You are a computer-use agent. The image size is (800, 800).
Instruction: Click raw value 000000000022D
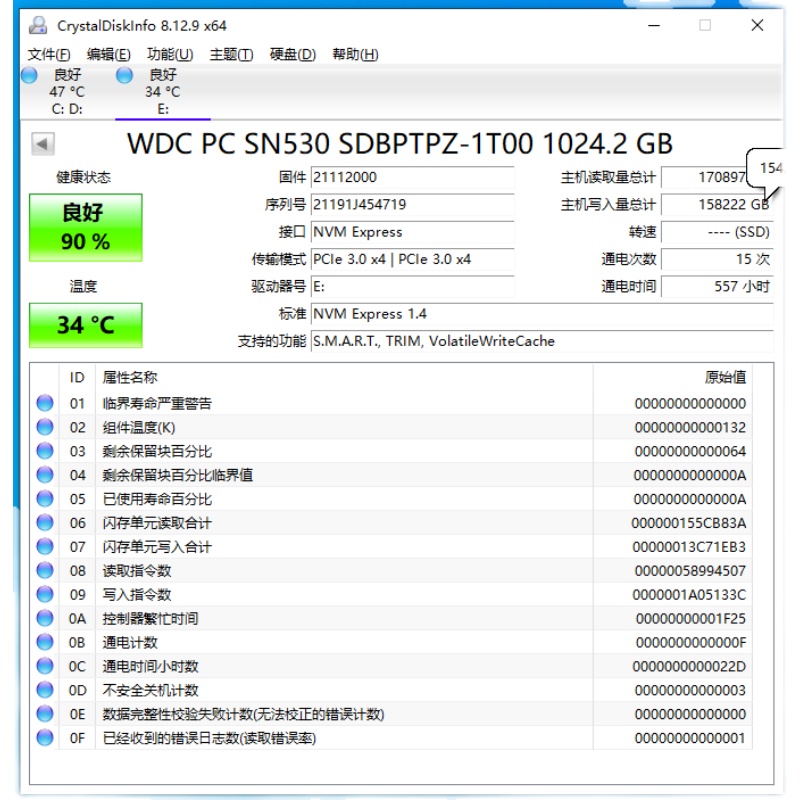tap(689, 666)
